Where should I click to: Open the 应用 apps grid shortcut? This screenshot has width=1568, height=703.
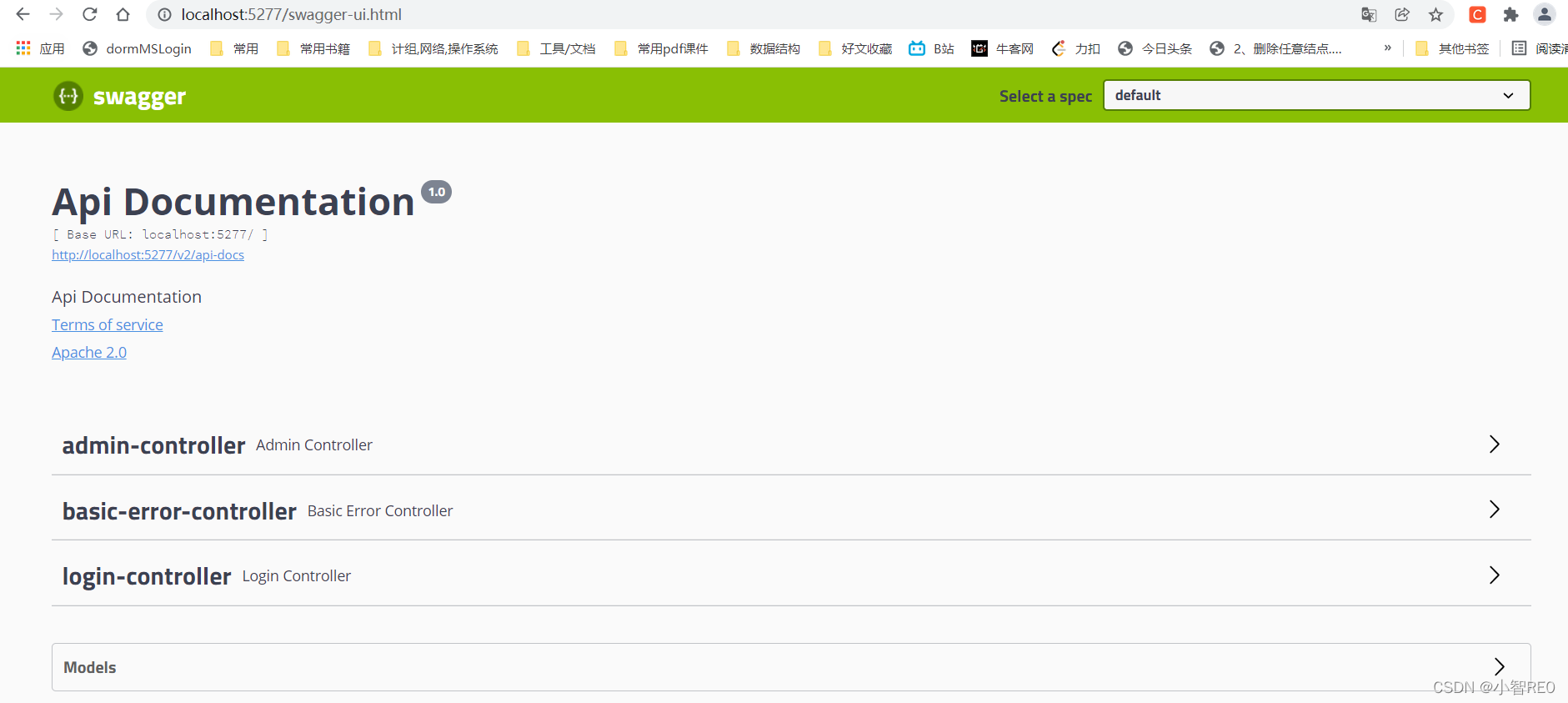pyautogui.click(x=40, y=48)
